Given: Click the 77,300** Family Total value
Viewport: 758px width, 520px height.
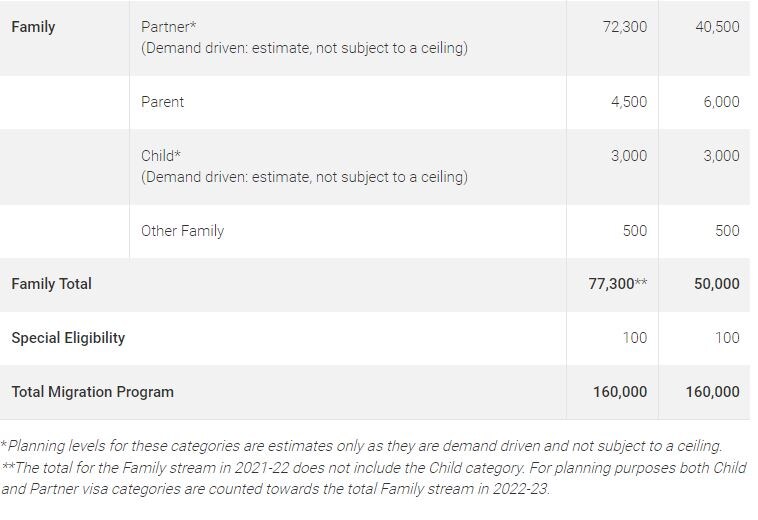Looking at the screenshot, I should 617,284.
